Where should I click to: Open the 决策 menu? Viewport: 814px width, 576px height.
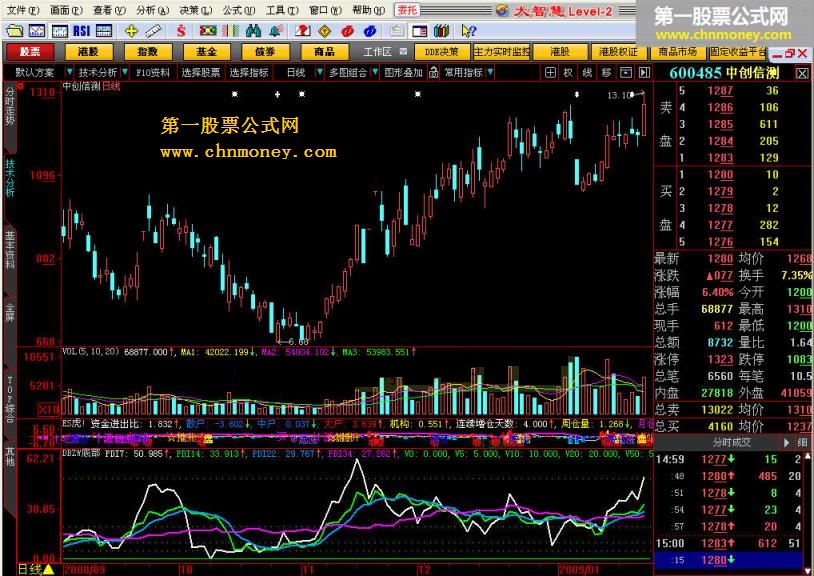pyautogui.click(x=196, y=10)
